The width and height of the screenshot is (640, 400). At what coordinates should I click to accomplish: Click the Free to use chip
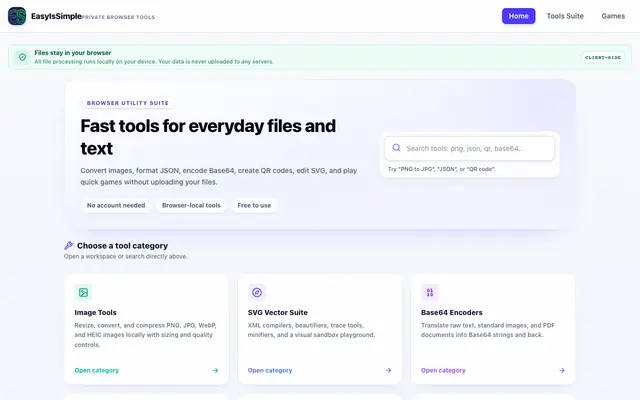[x=254, y=205]
